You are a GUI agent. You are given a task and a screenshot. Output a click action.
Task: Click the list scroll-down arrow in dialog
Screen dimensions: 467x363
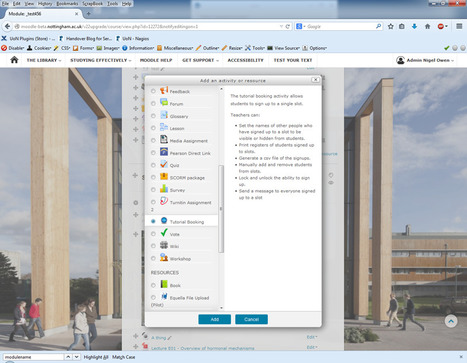coord(221,308)
